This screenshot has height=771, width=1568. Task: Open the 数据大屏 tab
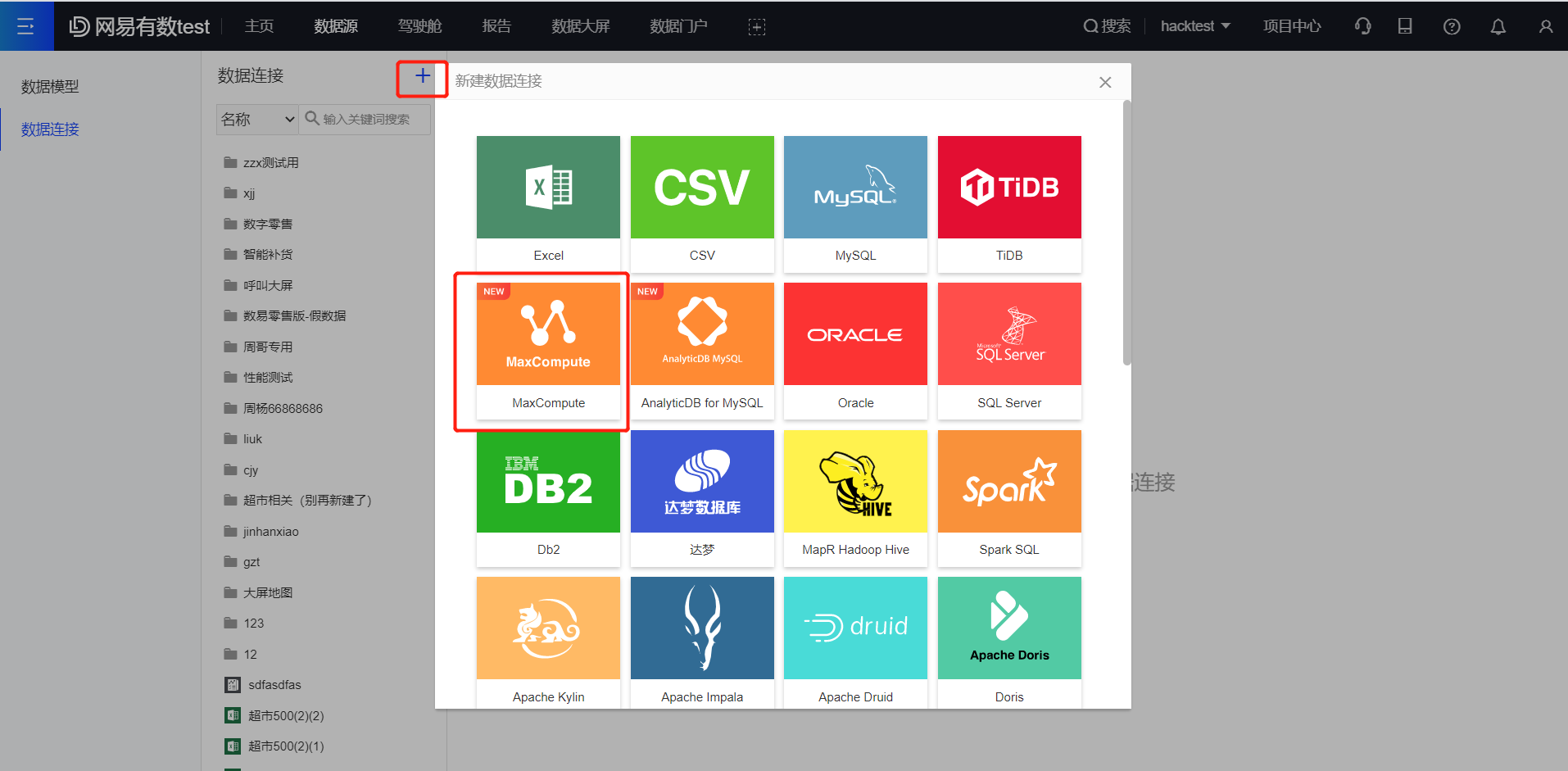coord(581,26)
